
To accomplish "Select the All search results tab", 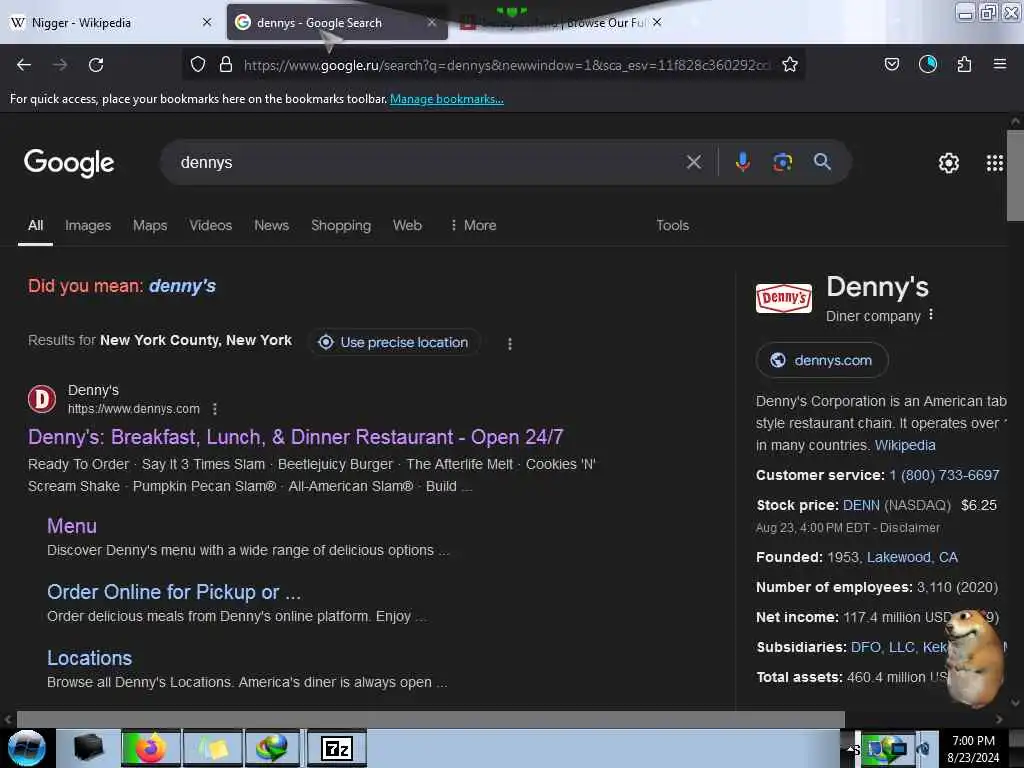I will click(x=35, y=225).
